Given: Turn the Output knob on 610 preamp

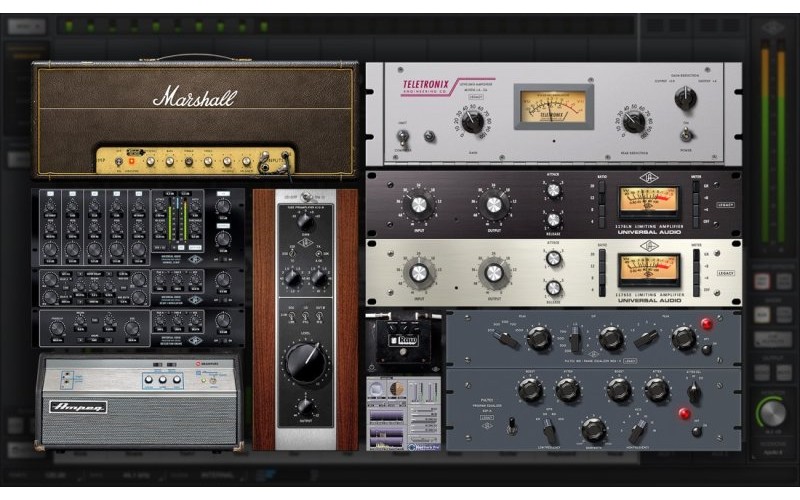Looking at the screenshot, I should [x=305, y=407].
